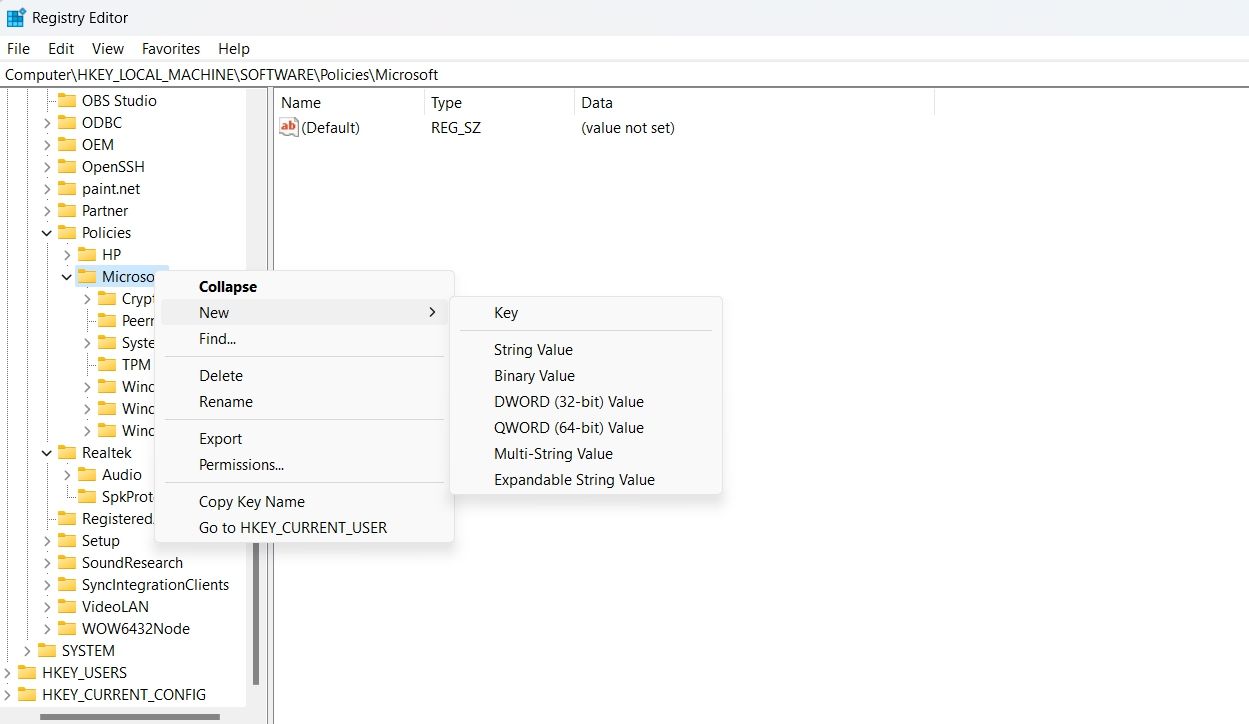Open the Edit menu
Screen dimensions: 1249x724
coord(60,48)
